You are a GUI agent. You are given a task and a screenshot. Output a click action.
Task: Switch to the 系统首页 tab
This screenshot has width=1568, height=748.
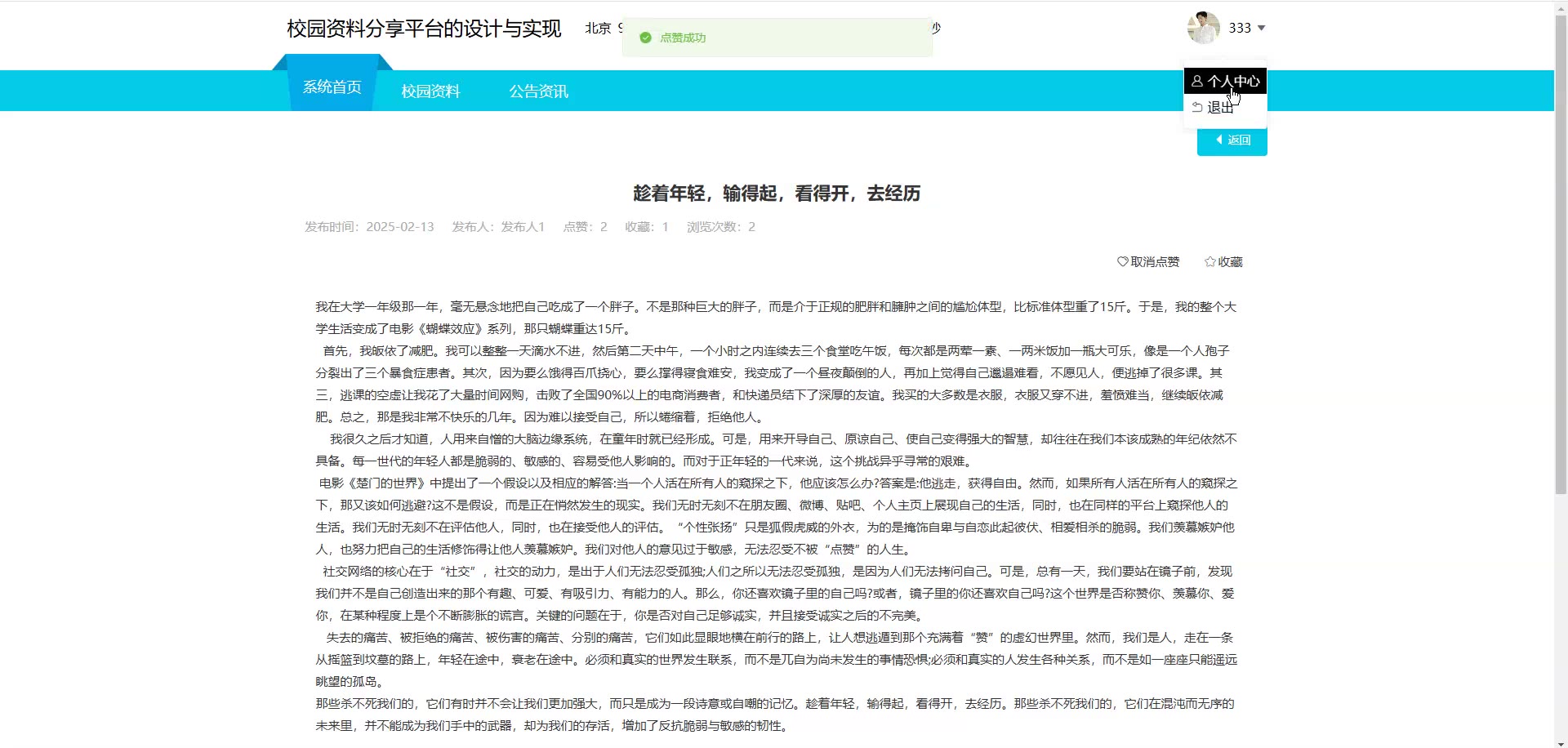tap(332, 87)
